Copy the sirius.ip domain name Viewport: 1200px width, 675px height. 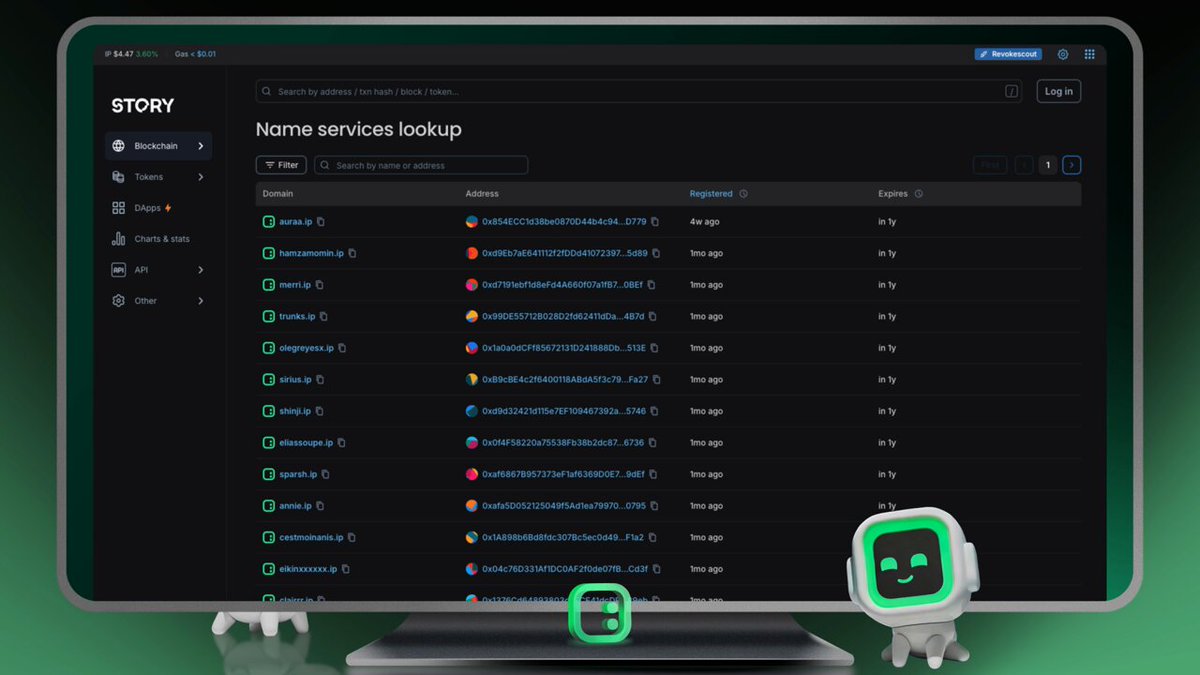point(320,380)
